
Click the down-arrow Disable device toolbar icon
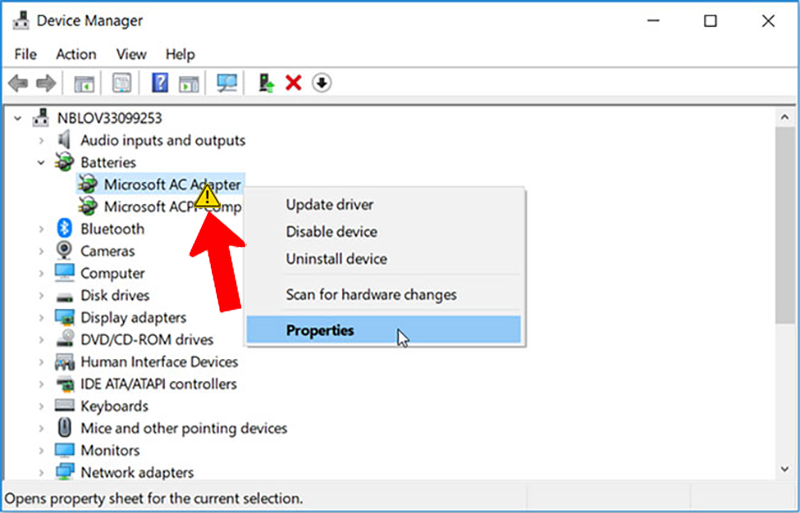322,83
